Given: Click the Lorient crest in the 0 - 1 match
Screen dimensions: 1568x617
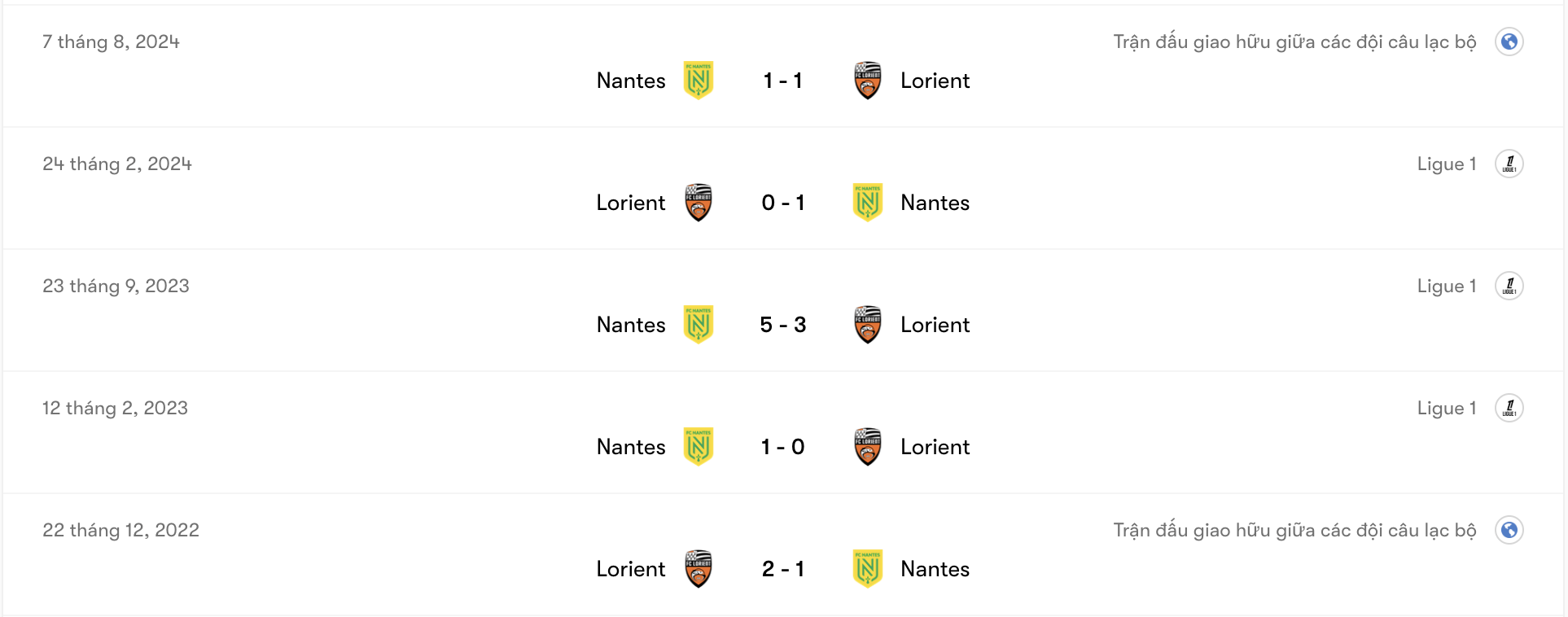Looking at the screenshot, I should [x=698, y=203].
